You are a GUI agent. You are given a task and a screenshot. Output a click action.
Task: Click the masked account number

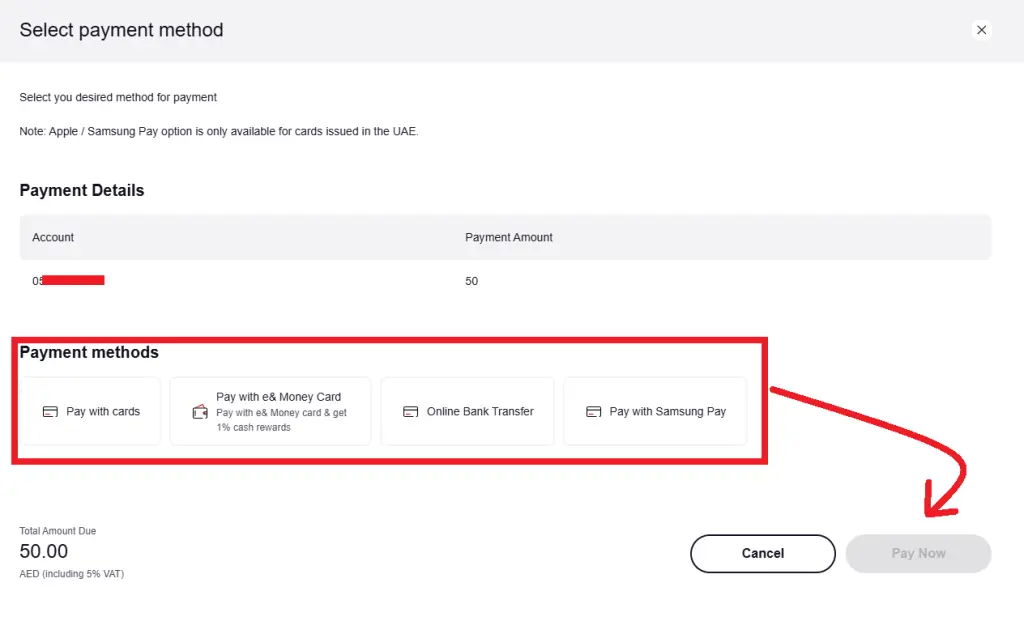68,280
